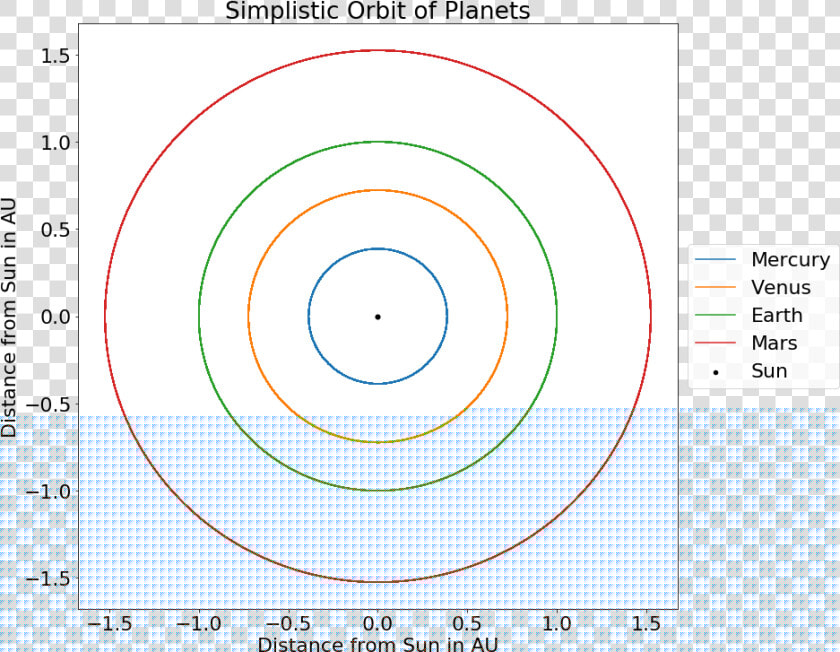Click the y-axis label 'Distance from Sun in AU'

[x=9, y=317]
